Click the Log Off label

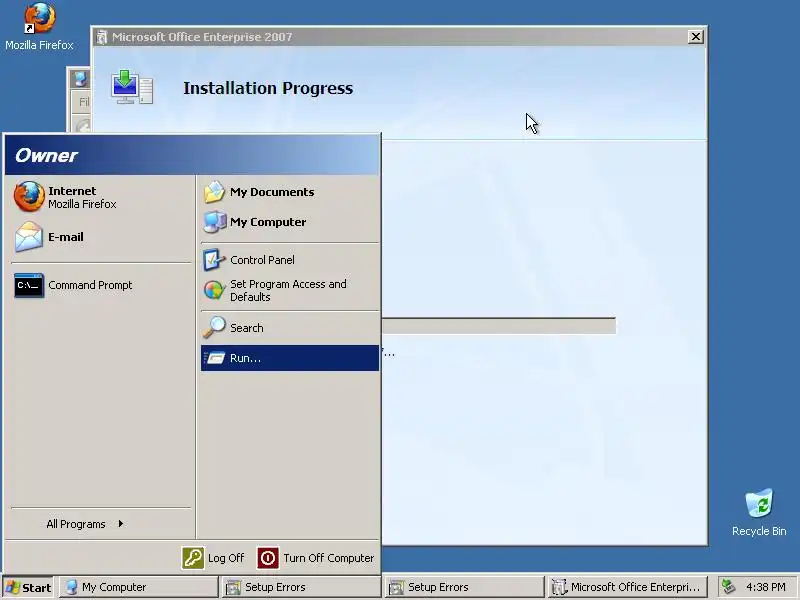click(226, 558)
